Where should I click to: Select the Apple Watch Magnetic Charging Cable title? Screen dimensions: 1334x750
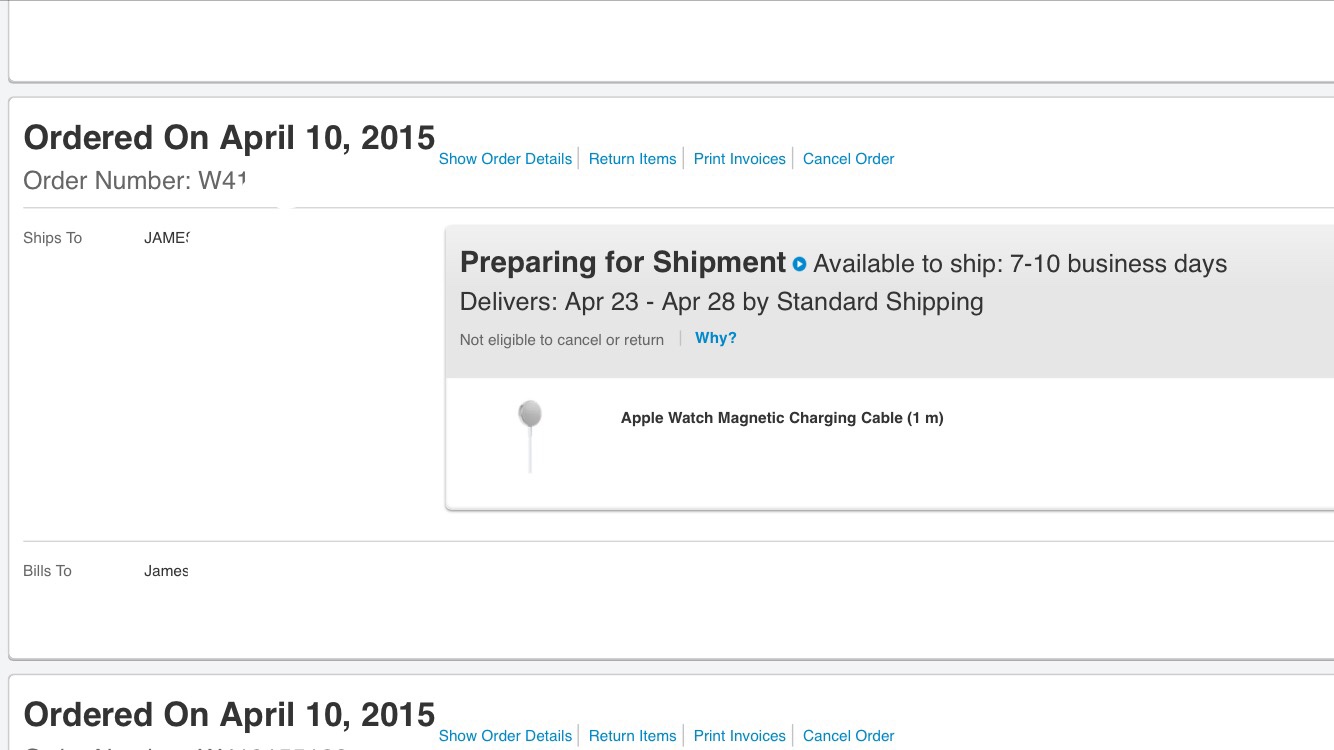tap(782, 418)
